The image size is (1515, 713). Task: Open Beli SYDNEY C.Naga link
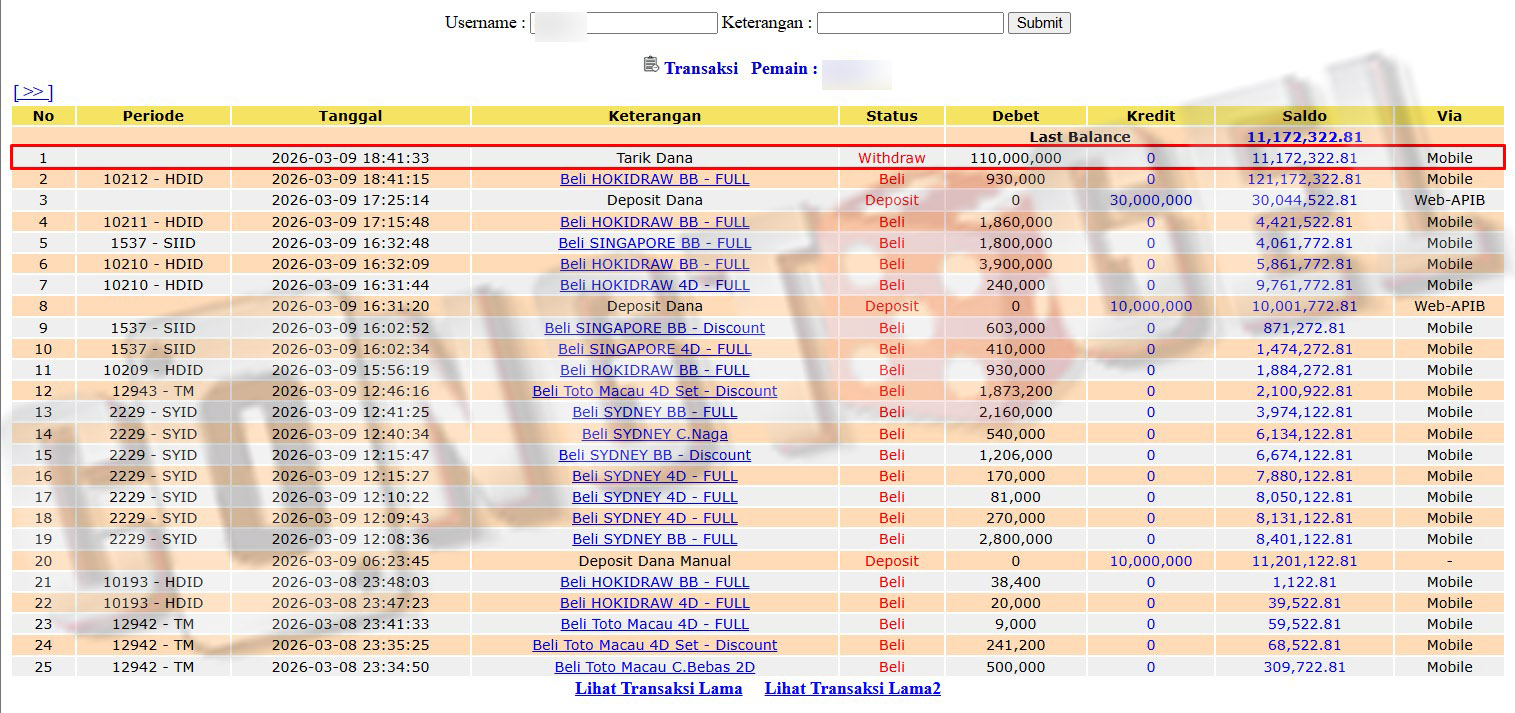click(654, 434)
